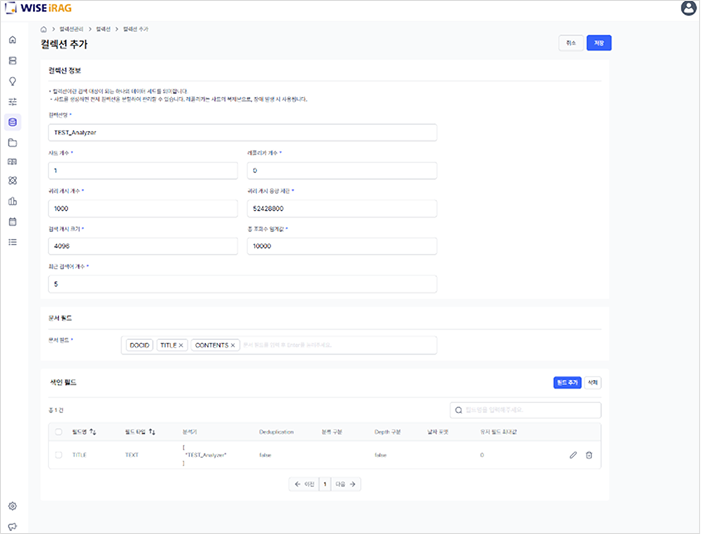Click the blue save button at top right

598,43
